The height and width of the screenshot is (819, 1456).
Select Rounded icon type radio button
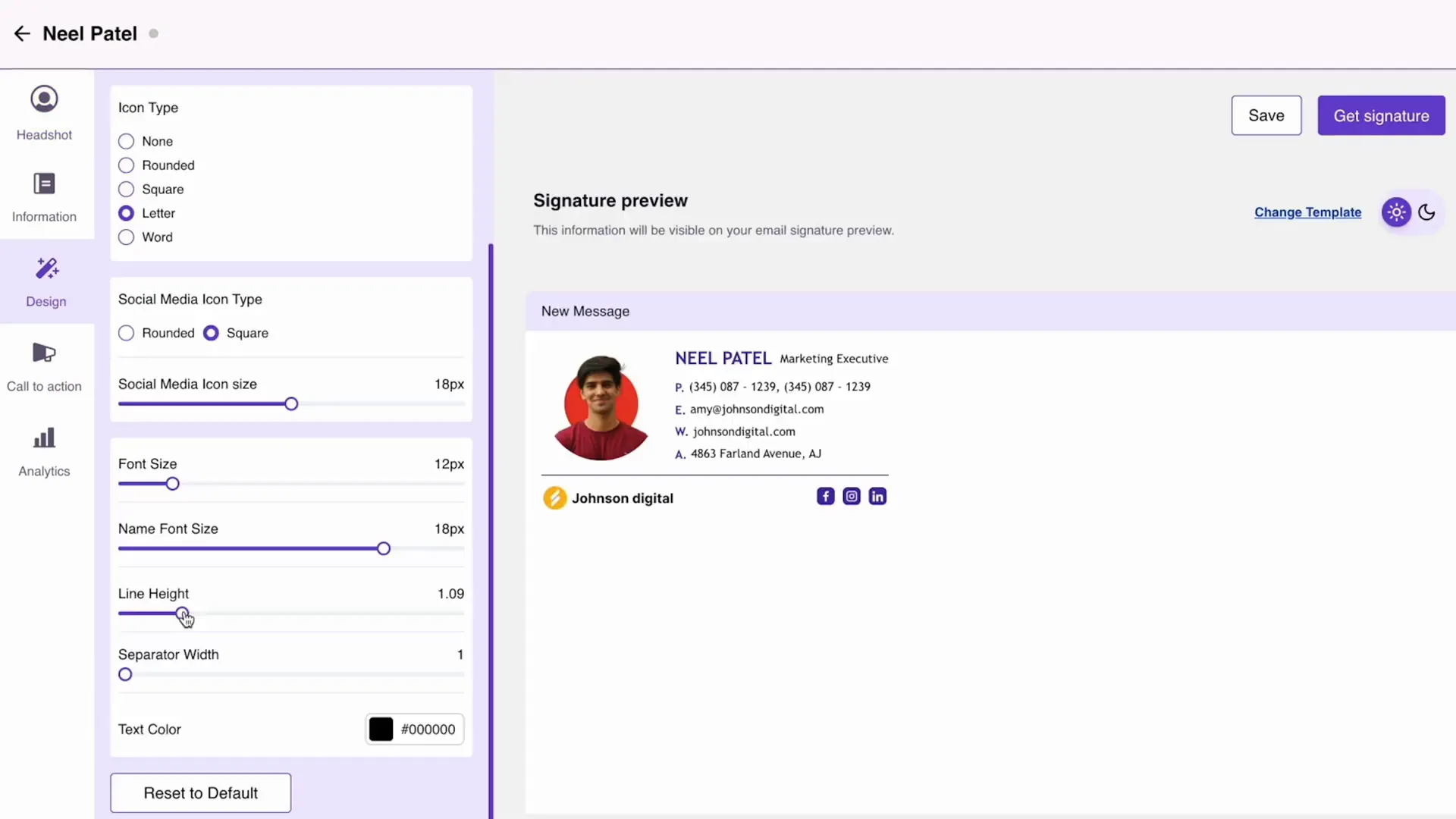point(126,165)
